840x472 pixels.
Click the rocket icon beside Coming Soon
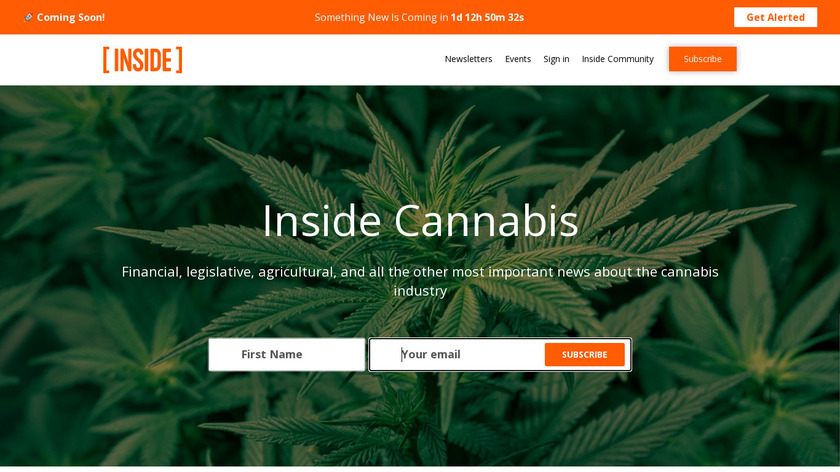28,18
